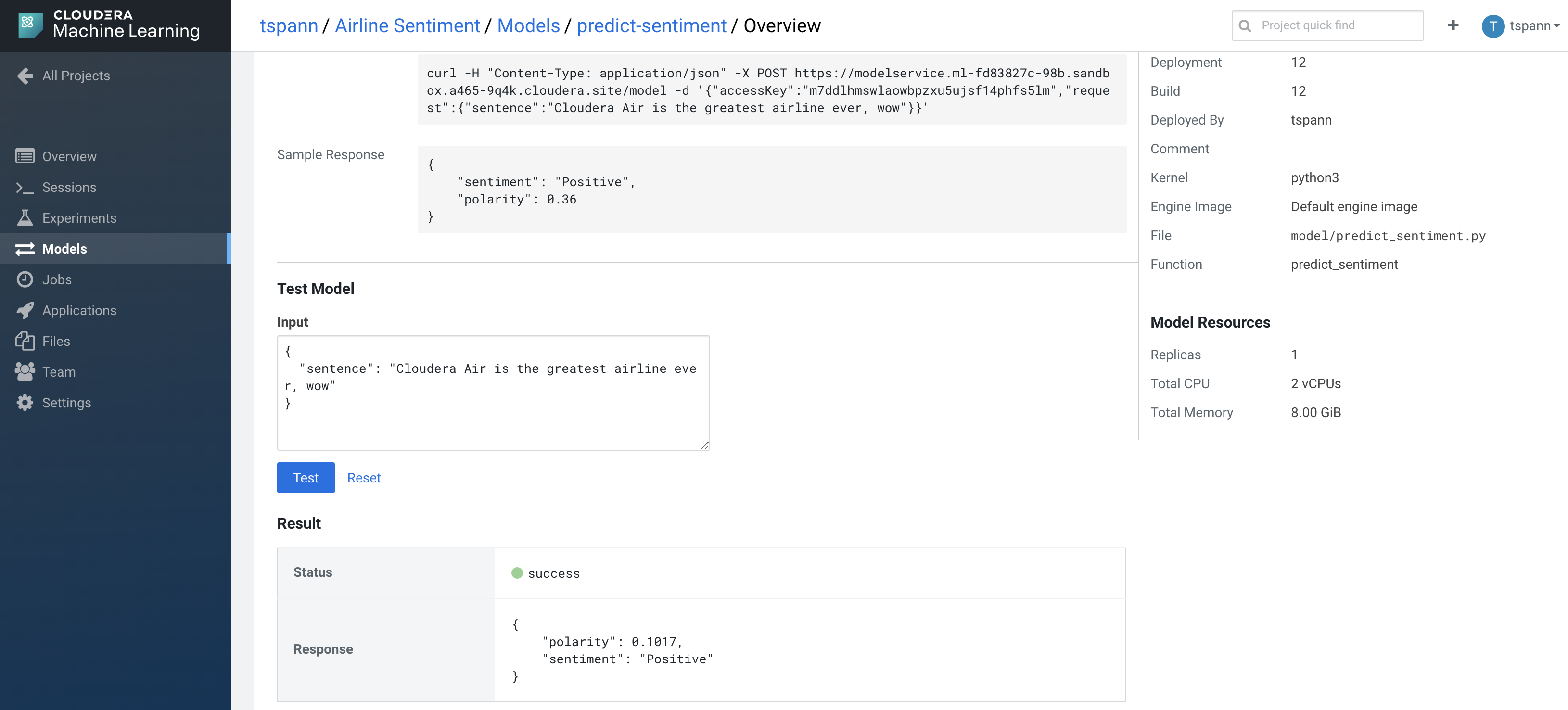
Task: Go to Airline Sentiment breadcrumb link
Action: point(407,25)
